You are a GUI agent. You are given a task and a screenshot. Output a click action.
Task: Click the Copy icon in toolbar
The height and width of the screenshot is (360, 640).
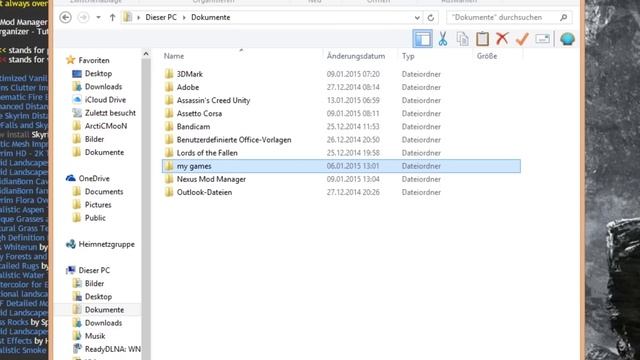[x=462, y=39]
